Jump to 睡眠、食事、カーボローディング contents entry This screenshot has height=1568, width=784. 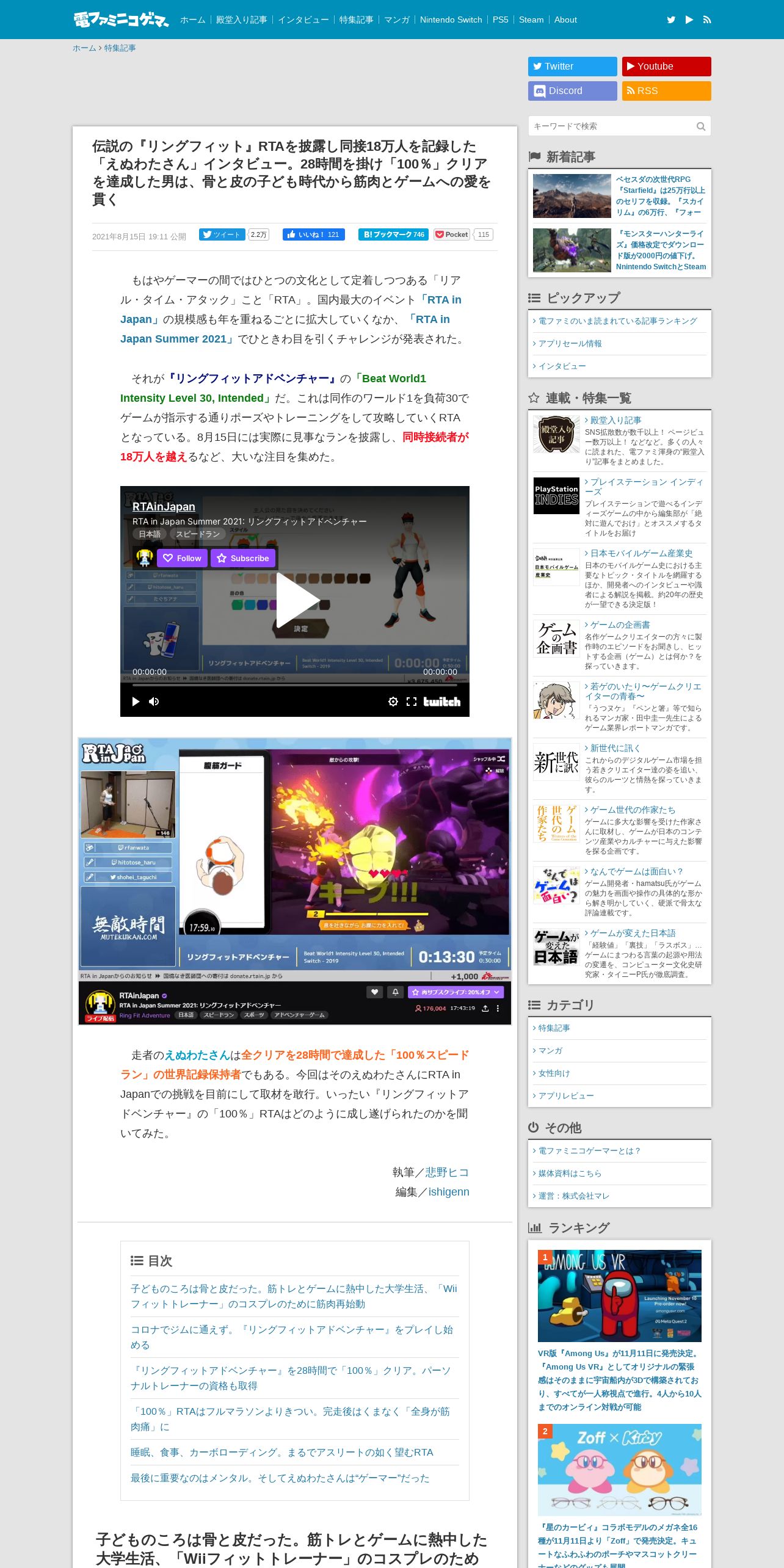282,1452
